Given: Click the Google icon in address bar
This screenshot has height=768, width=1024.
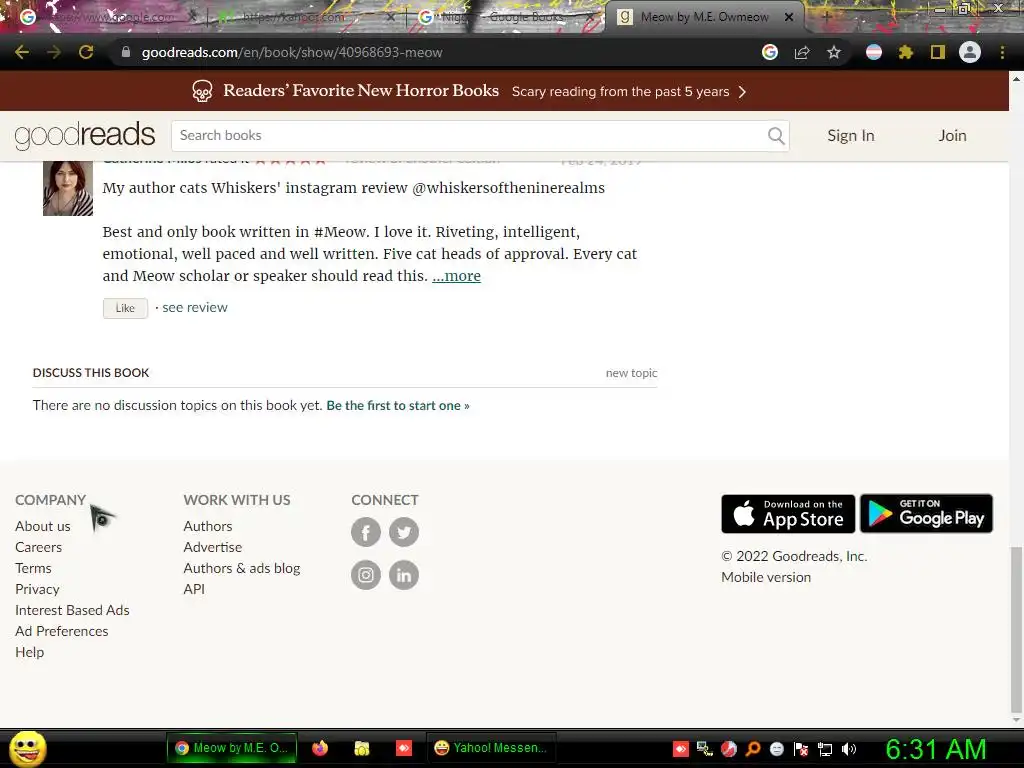Looking at the screenshot, I should pyautogui.click(x=770, y=52).
